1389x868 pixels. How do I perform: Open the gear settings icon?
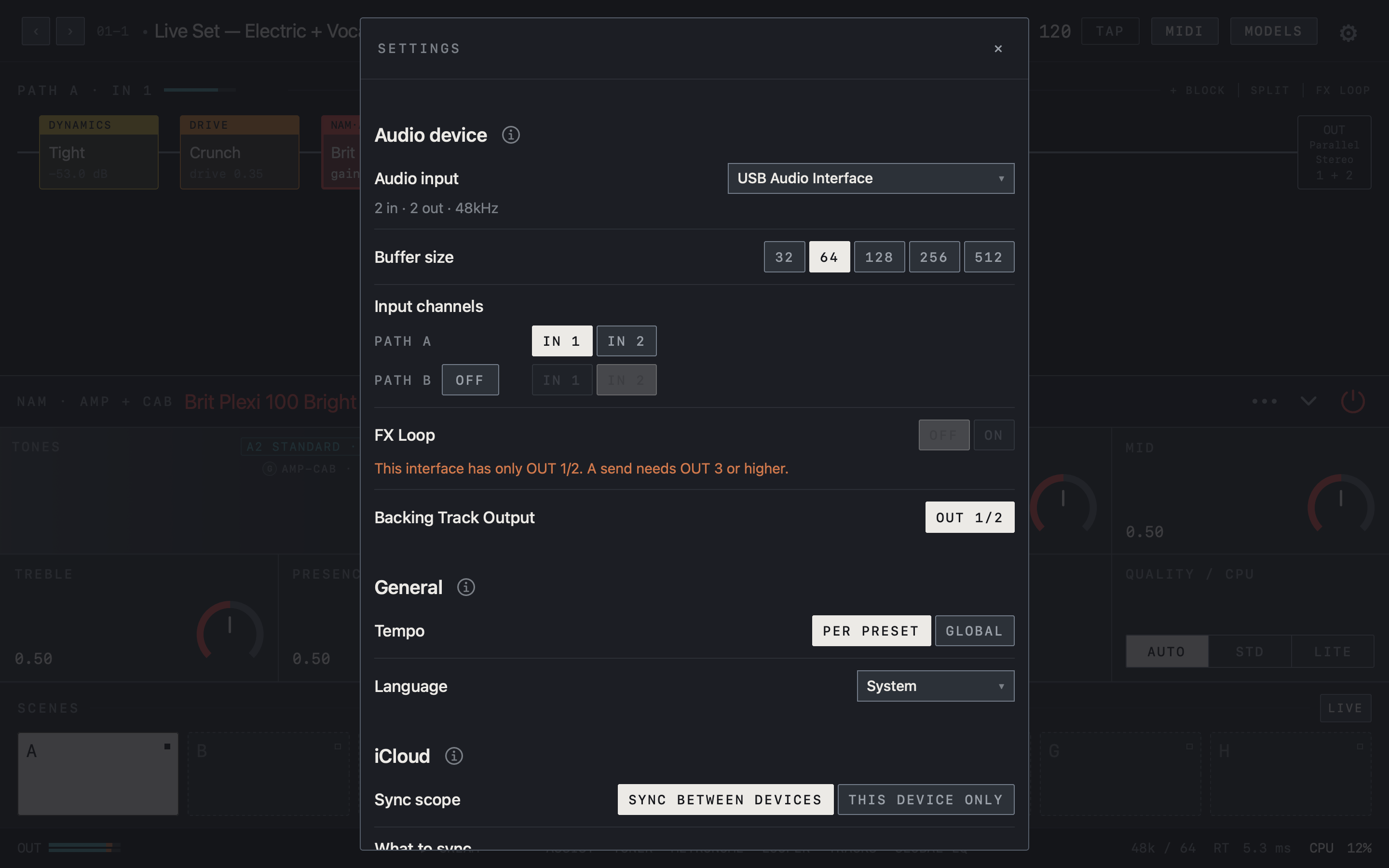pyautogui.click(x=1348, y=32)
